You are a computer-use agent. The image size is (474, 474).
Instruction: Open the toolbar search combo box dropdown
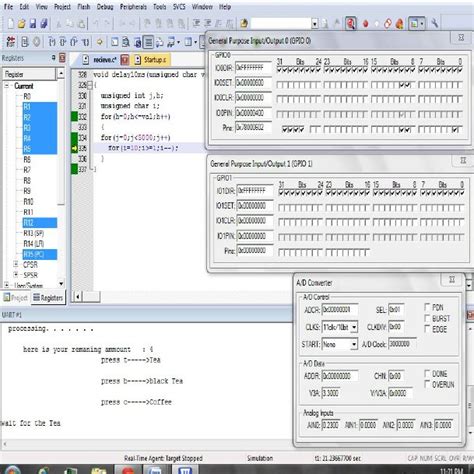(314, 23)
